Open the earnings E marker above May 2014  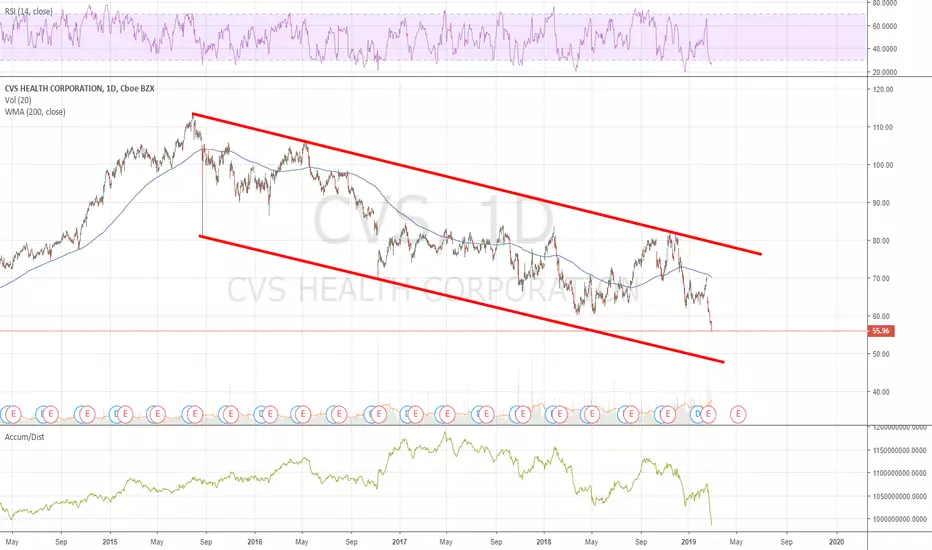pos(13,413)
